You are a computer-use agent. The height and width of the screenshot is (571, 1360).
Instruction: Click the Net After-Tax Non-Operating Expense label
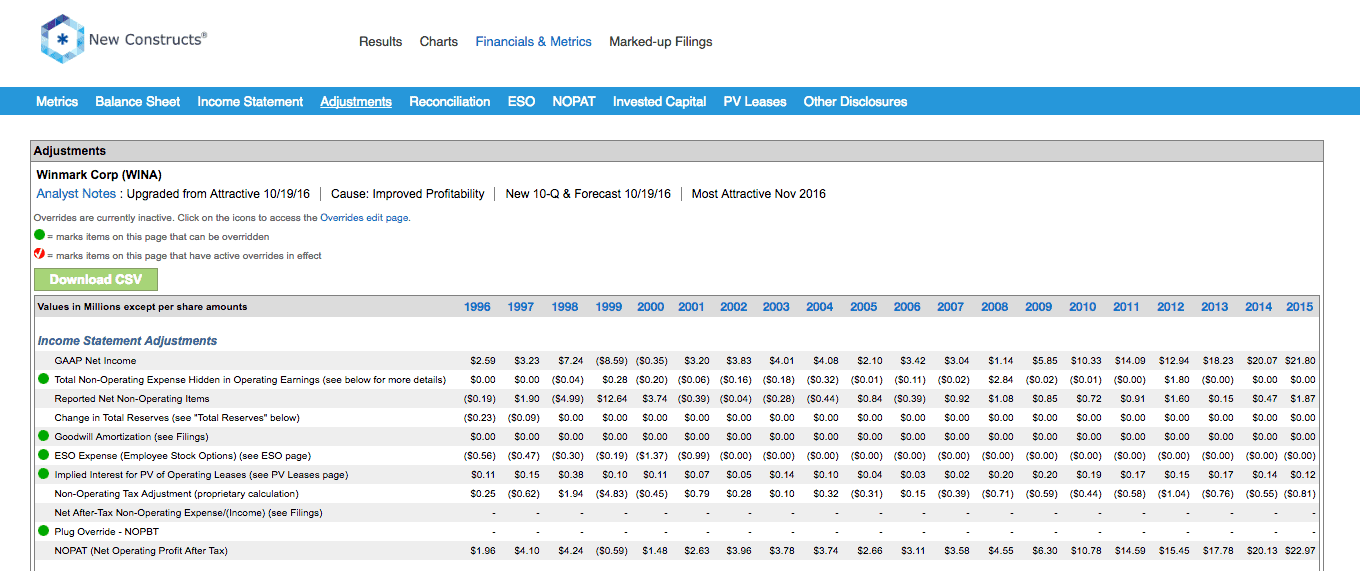pos(188,513)
